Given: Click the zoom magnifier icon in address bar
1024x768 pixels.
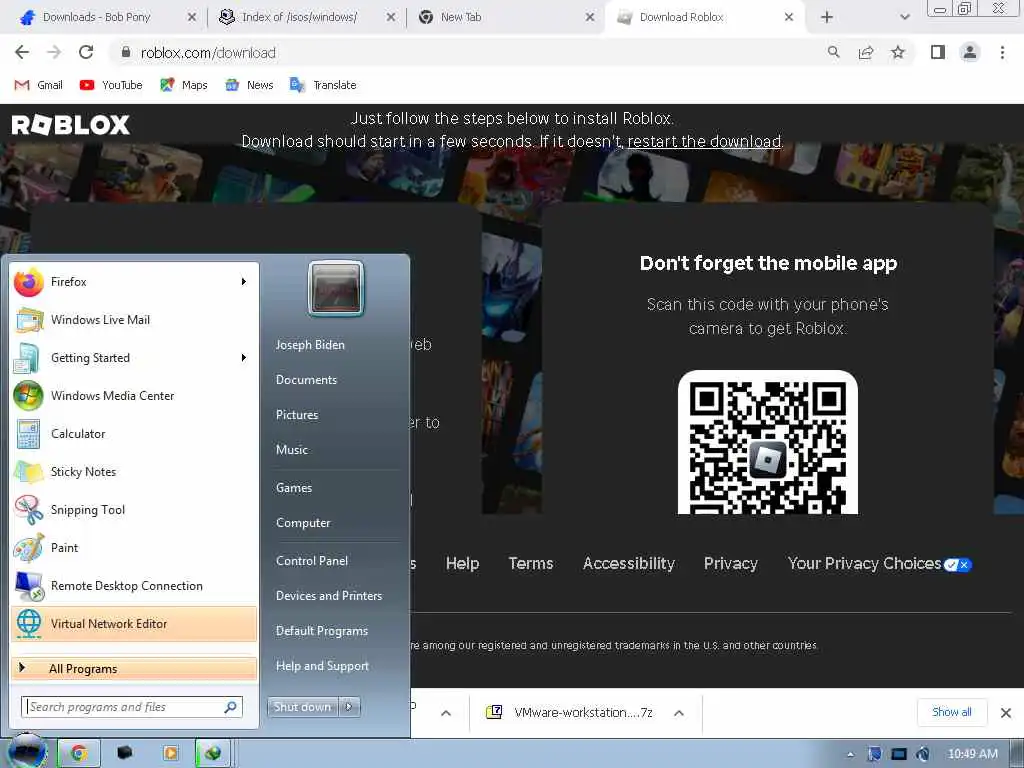Looking at the screenshot, I should [833, 52].
